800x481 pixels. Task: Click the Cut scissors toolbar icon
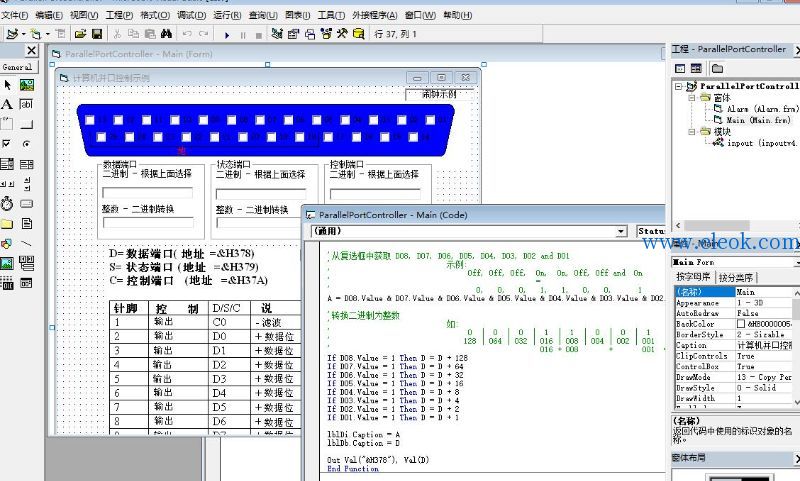[x=117, y=34]
